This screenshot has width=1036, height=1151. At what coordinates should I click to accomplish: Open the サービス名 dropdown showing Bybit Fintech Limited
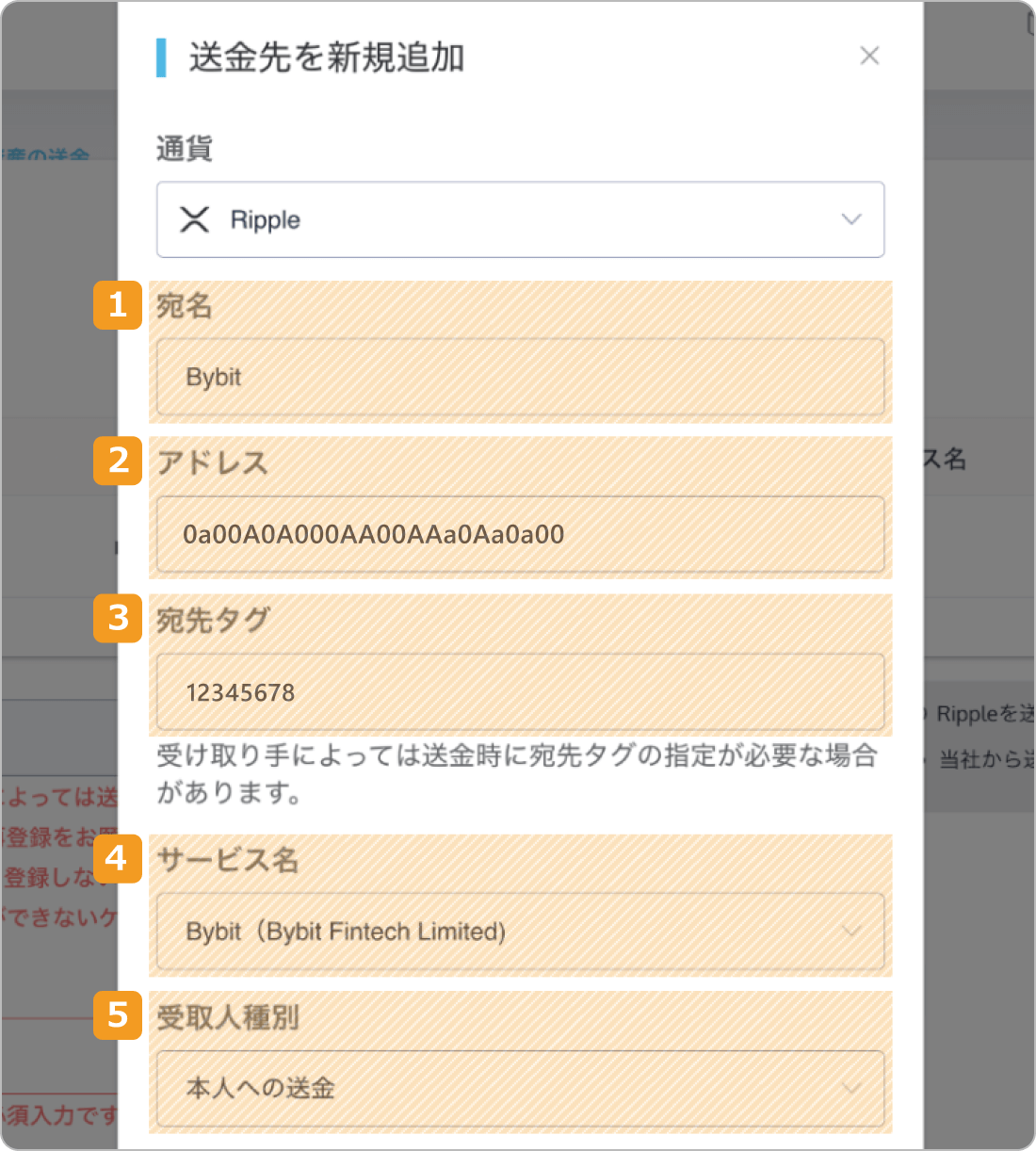pyautogui.click(x=520, y=932)
